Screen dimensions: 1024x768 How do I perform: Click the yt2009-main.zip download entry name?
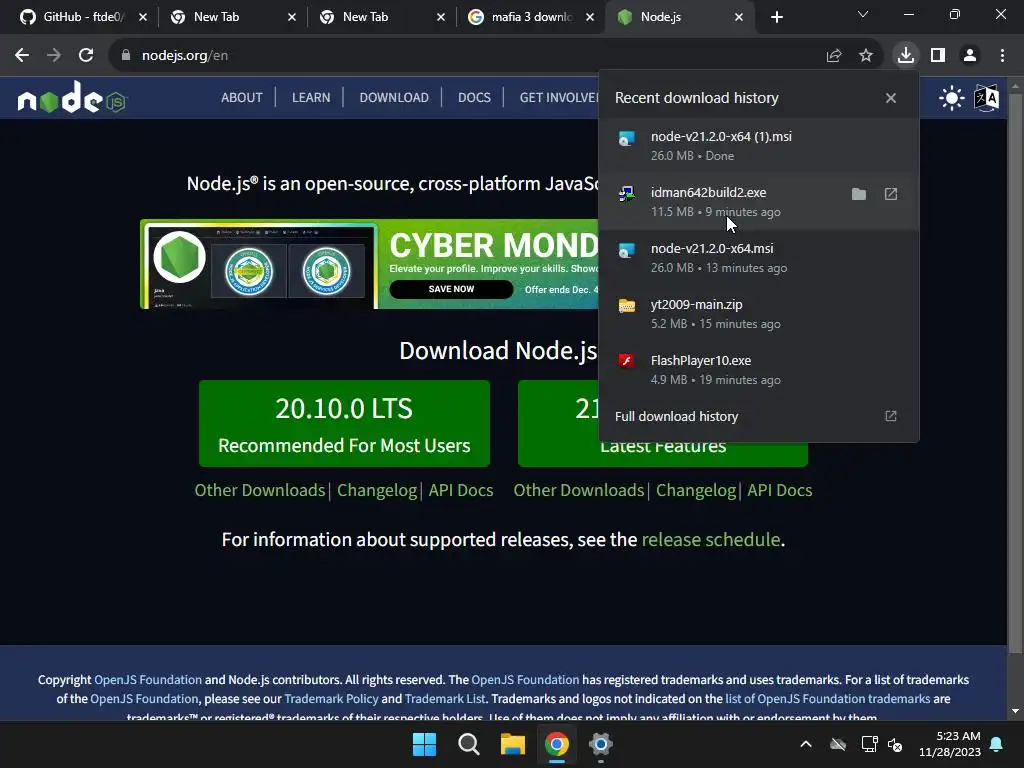tap(696, 304)
